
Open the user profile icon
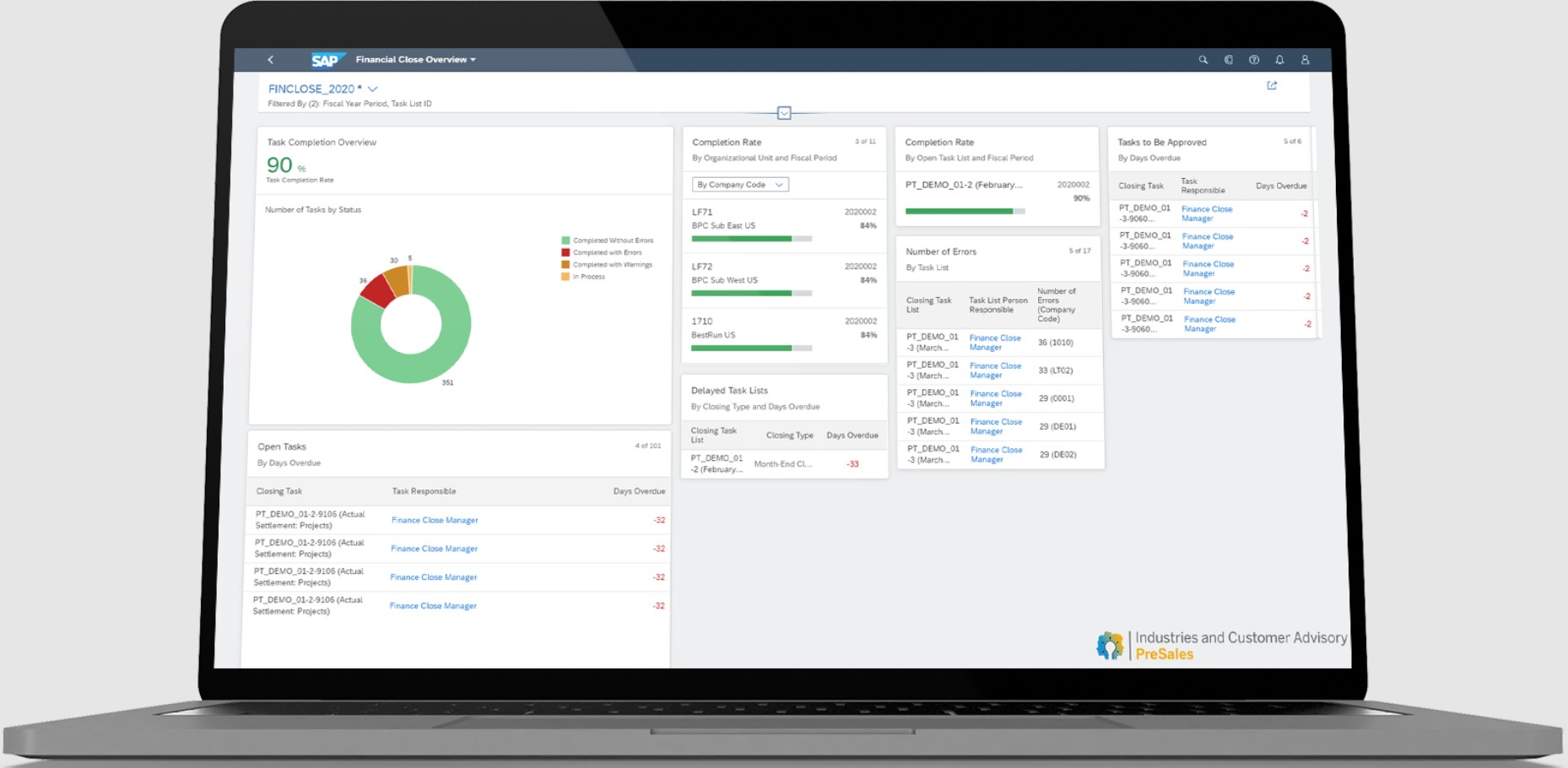(1305, 60)
